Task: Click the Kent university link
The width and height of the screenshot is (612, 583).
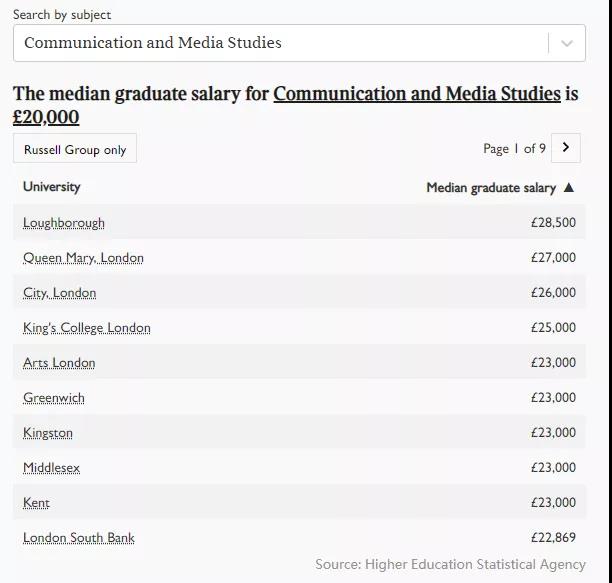Action: (36, 503)
